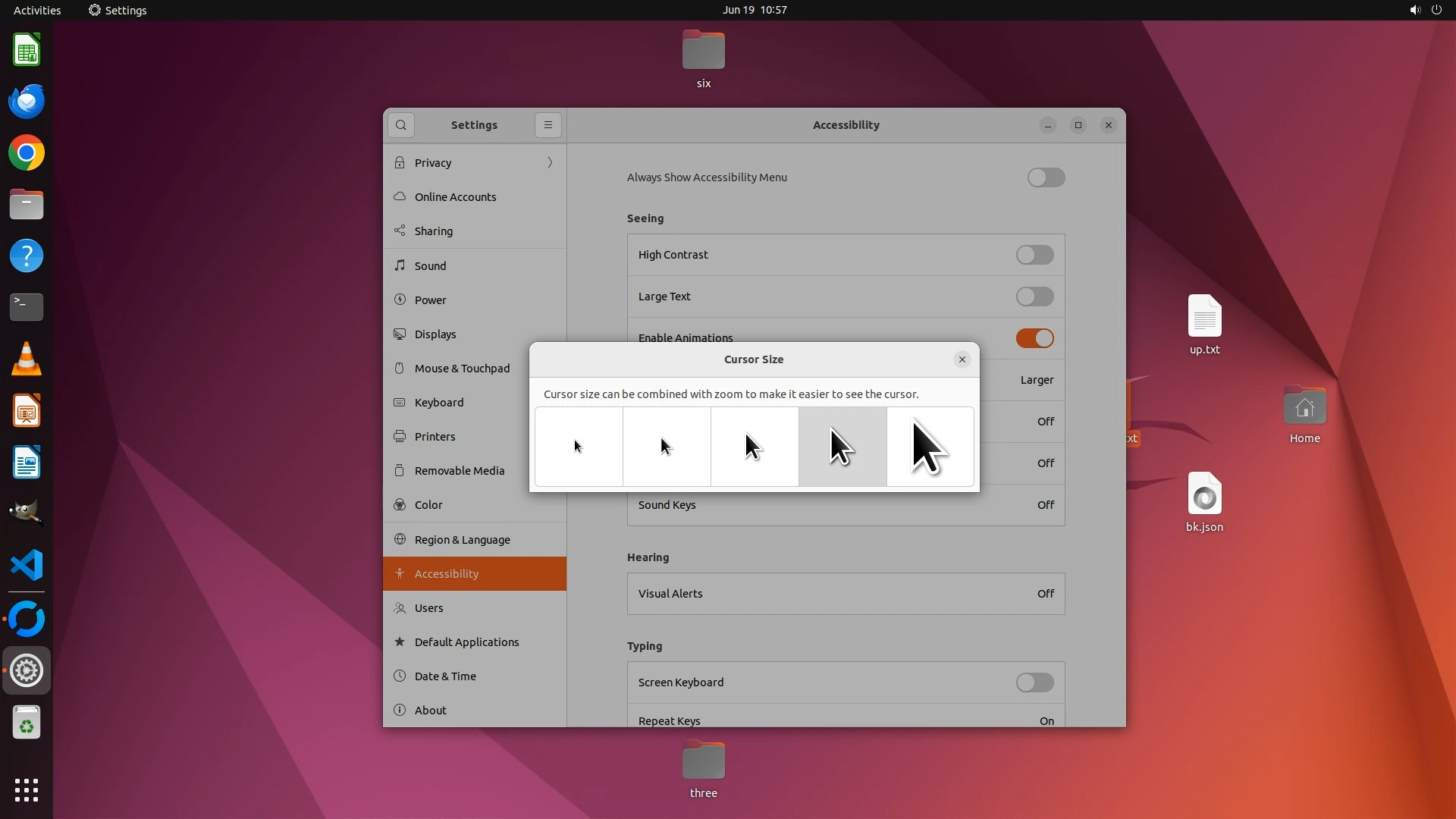The width and height of the screenshot is (1456, 819).
Task: Turn on Large Text toggle
Action: tap(1034, 297)
